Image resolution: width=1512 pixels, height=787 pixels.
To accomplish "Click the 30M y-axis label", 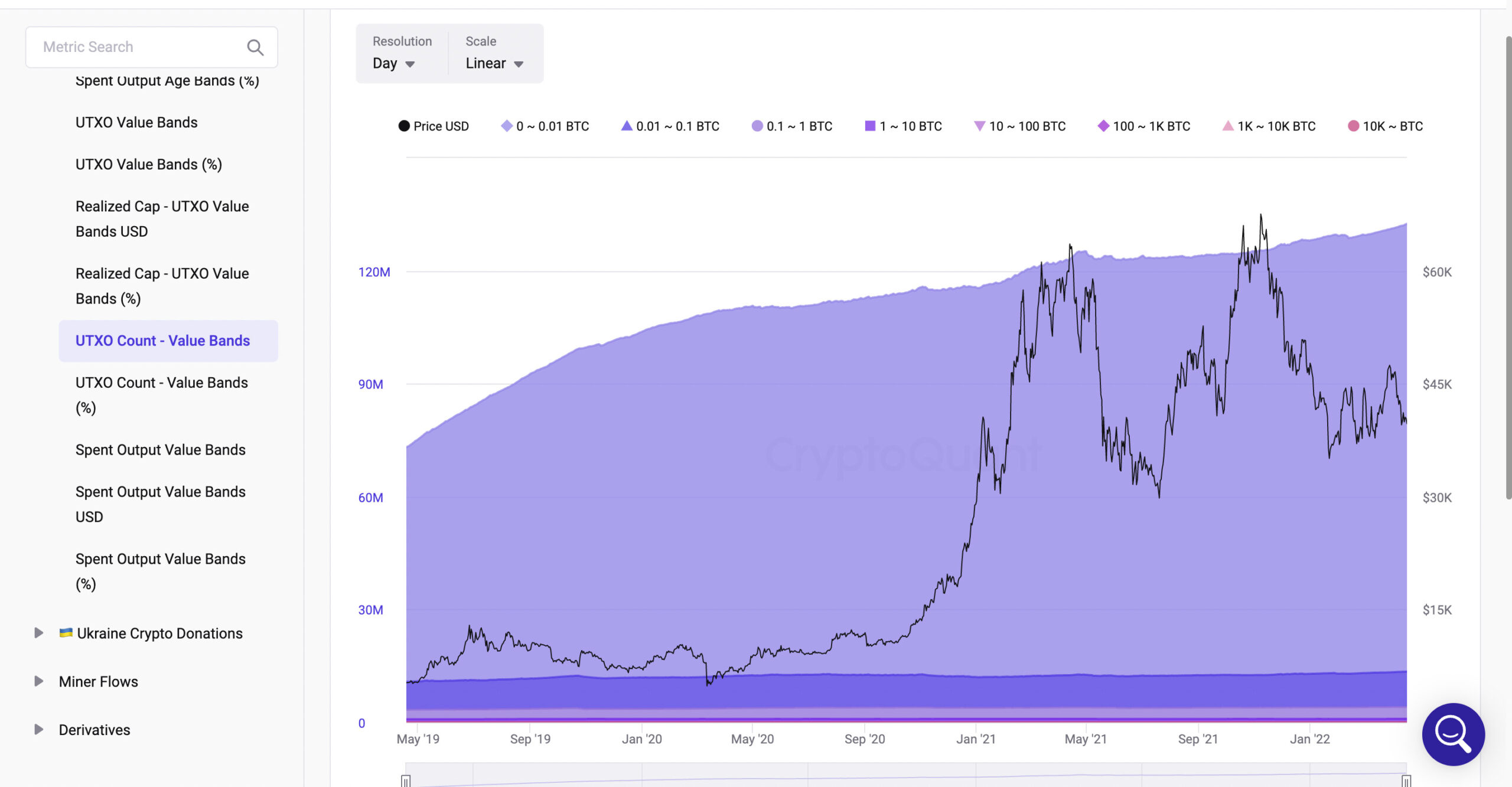I will click(x=370, y=610).
